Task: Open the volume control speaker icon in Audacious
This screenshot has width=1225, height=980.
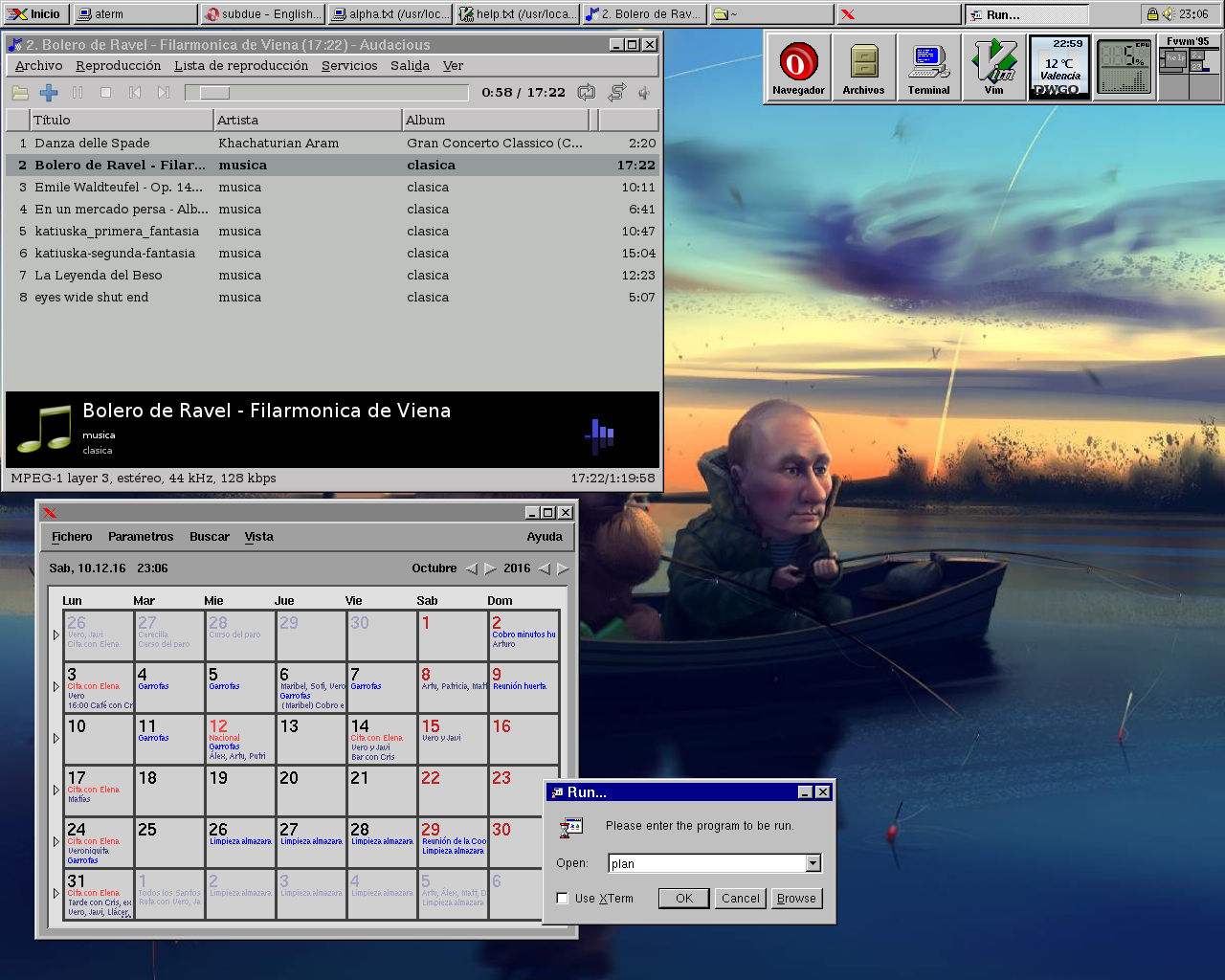Action: [644, 93]
